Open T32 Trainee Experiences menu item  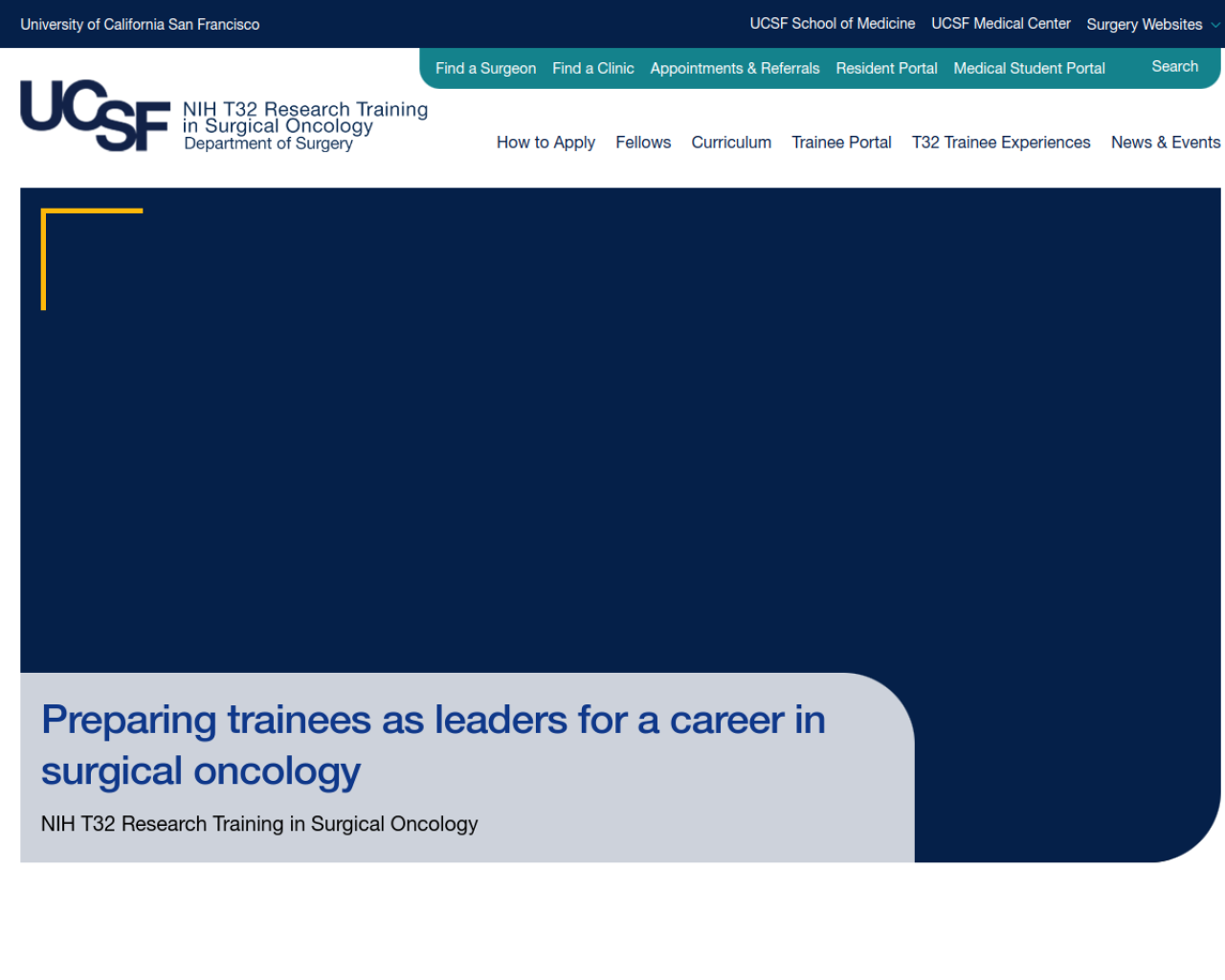coord(1001,143)
